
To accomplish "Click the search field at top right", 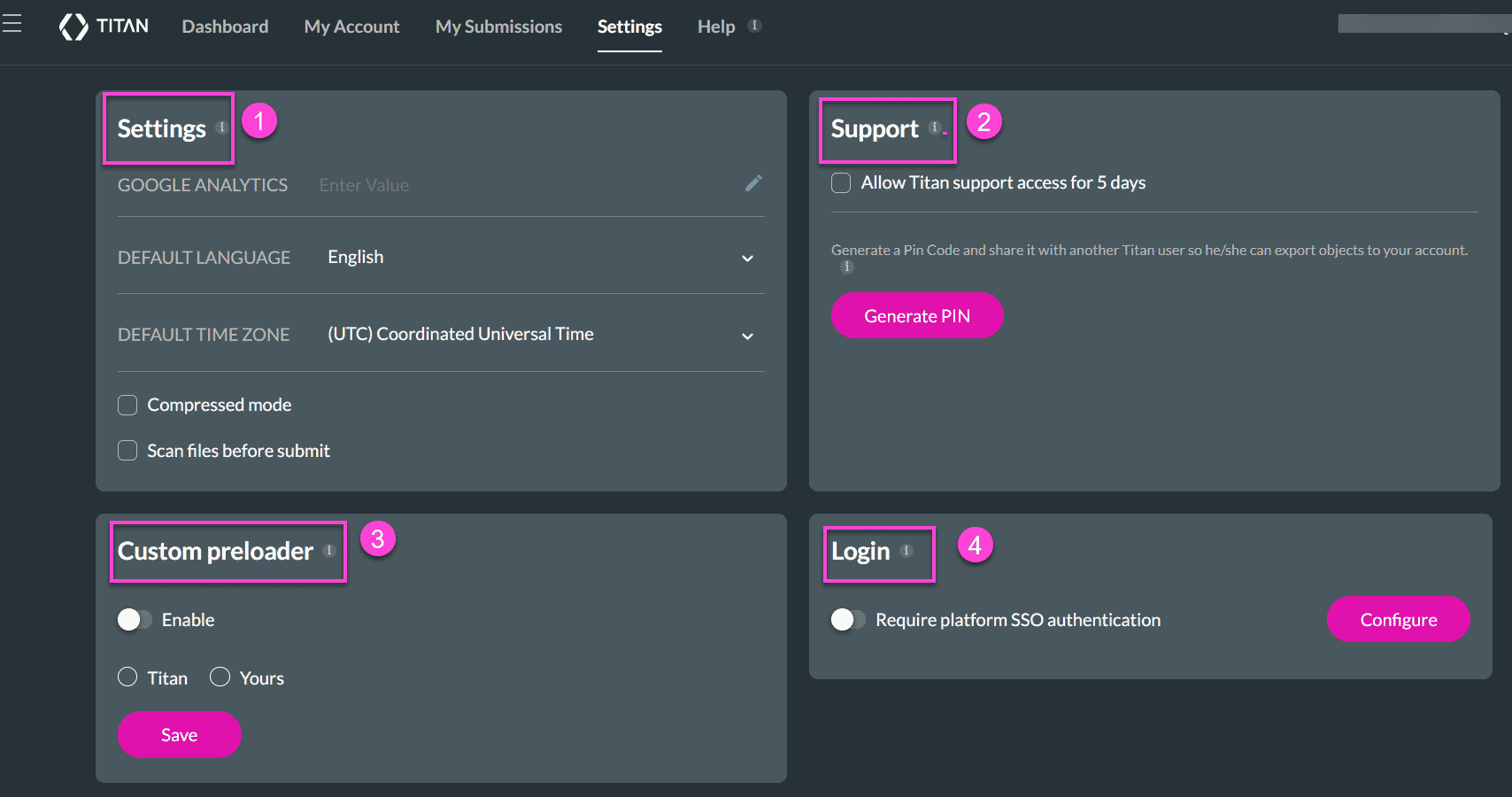I will click(1416, 24).
